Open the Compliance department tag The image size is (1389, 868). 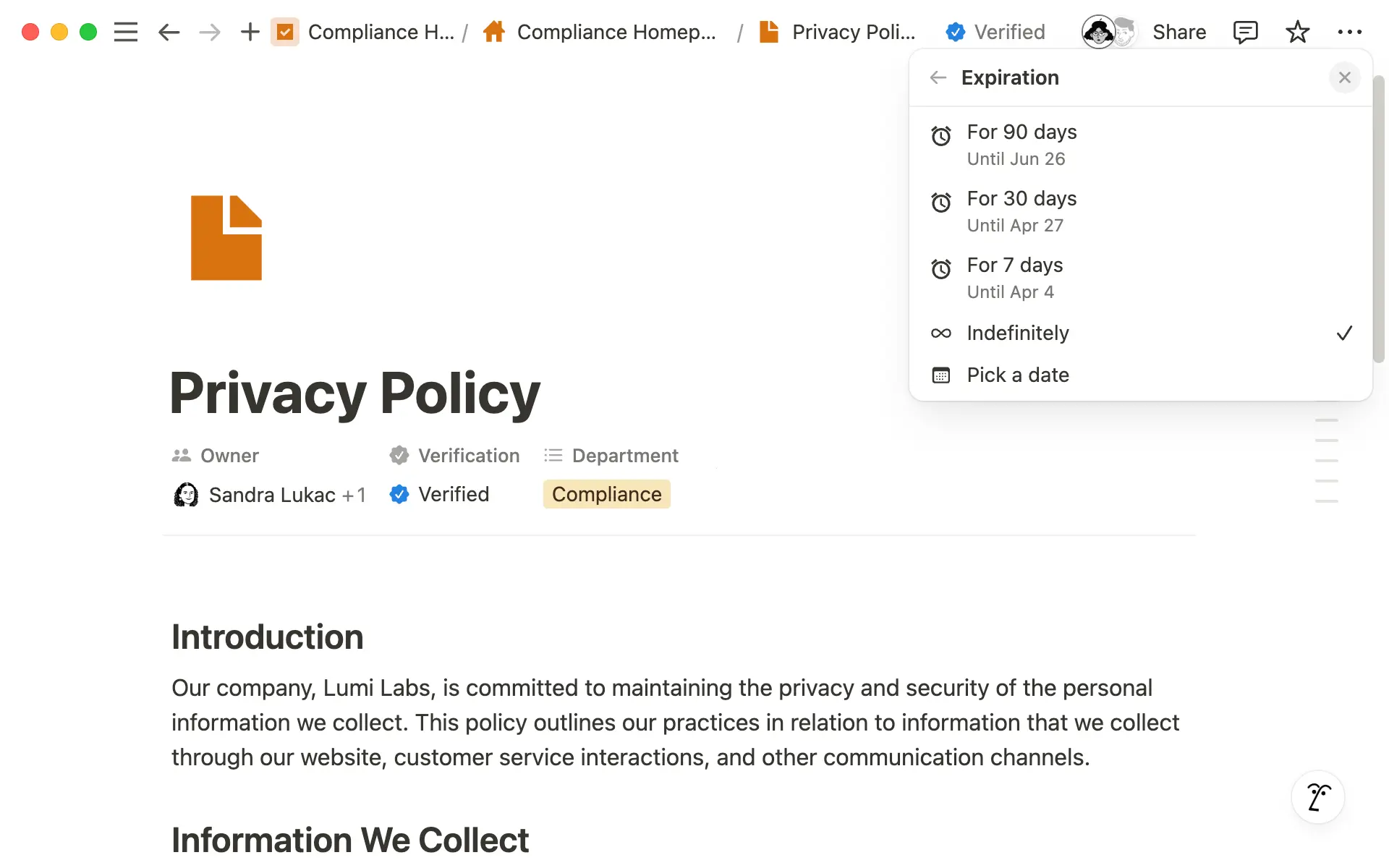click(x=606, y=494)
